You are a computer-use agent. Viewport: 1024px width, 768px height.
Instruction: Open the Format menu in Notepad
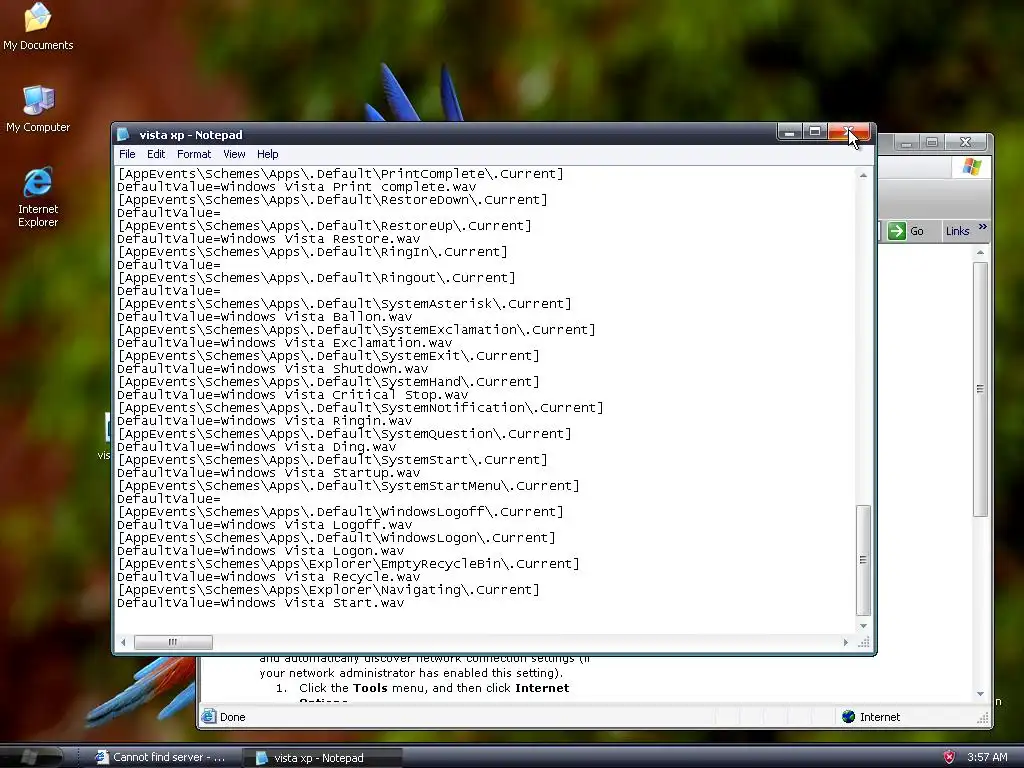coord(194,154)
